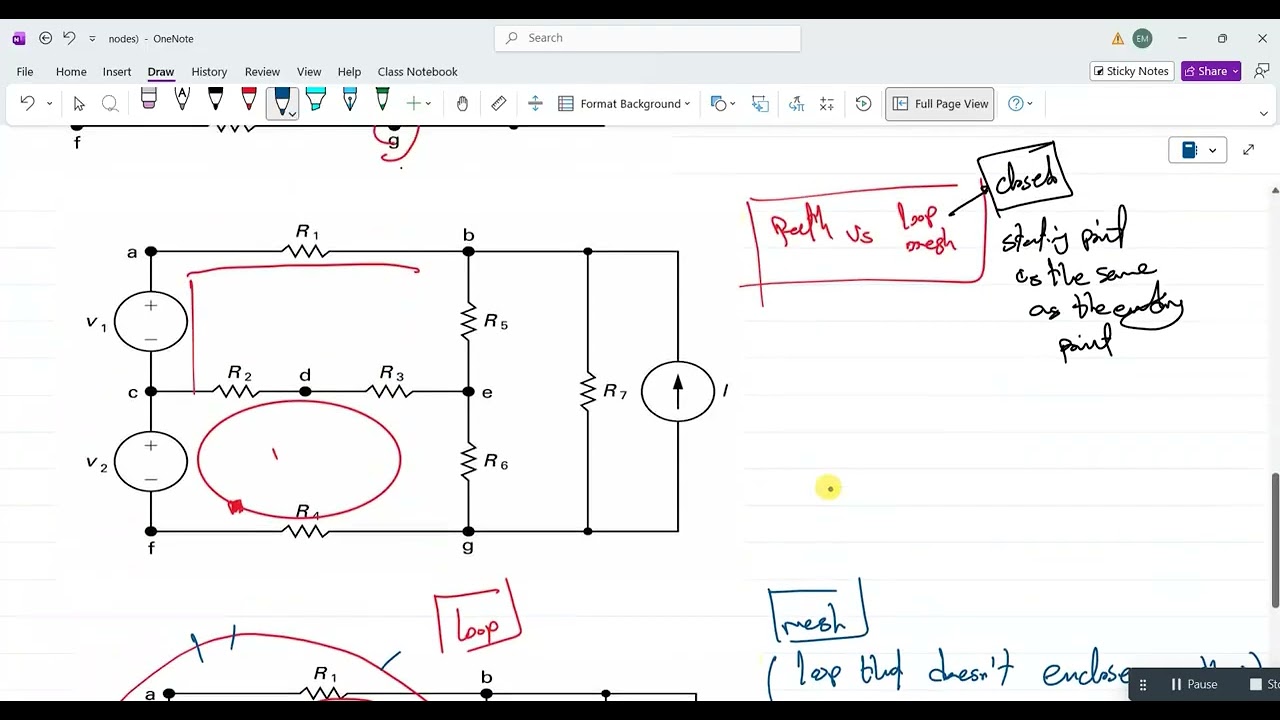The height and width of the screenshot is (720, 1280).
Task: Open the dark blue pen options arrow
Action: [291, 114]
